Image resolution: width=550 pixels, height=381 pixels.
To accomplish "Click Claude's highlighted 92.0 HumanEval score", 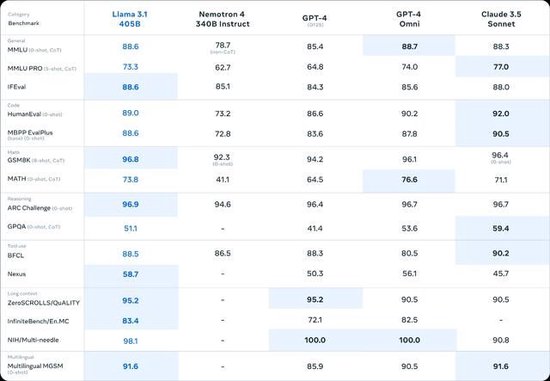I will point(501,114).
